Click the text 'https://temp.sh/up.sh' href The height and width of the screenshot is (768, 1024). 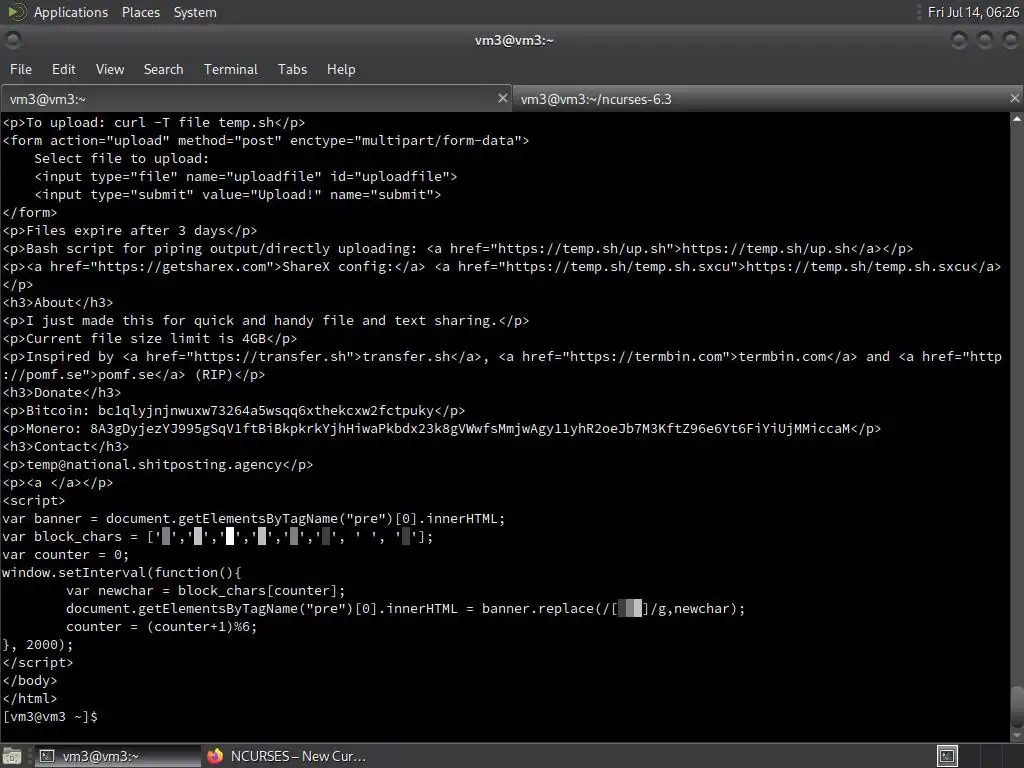pyautogui.click(x=582, y=249)
